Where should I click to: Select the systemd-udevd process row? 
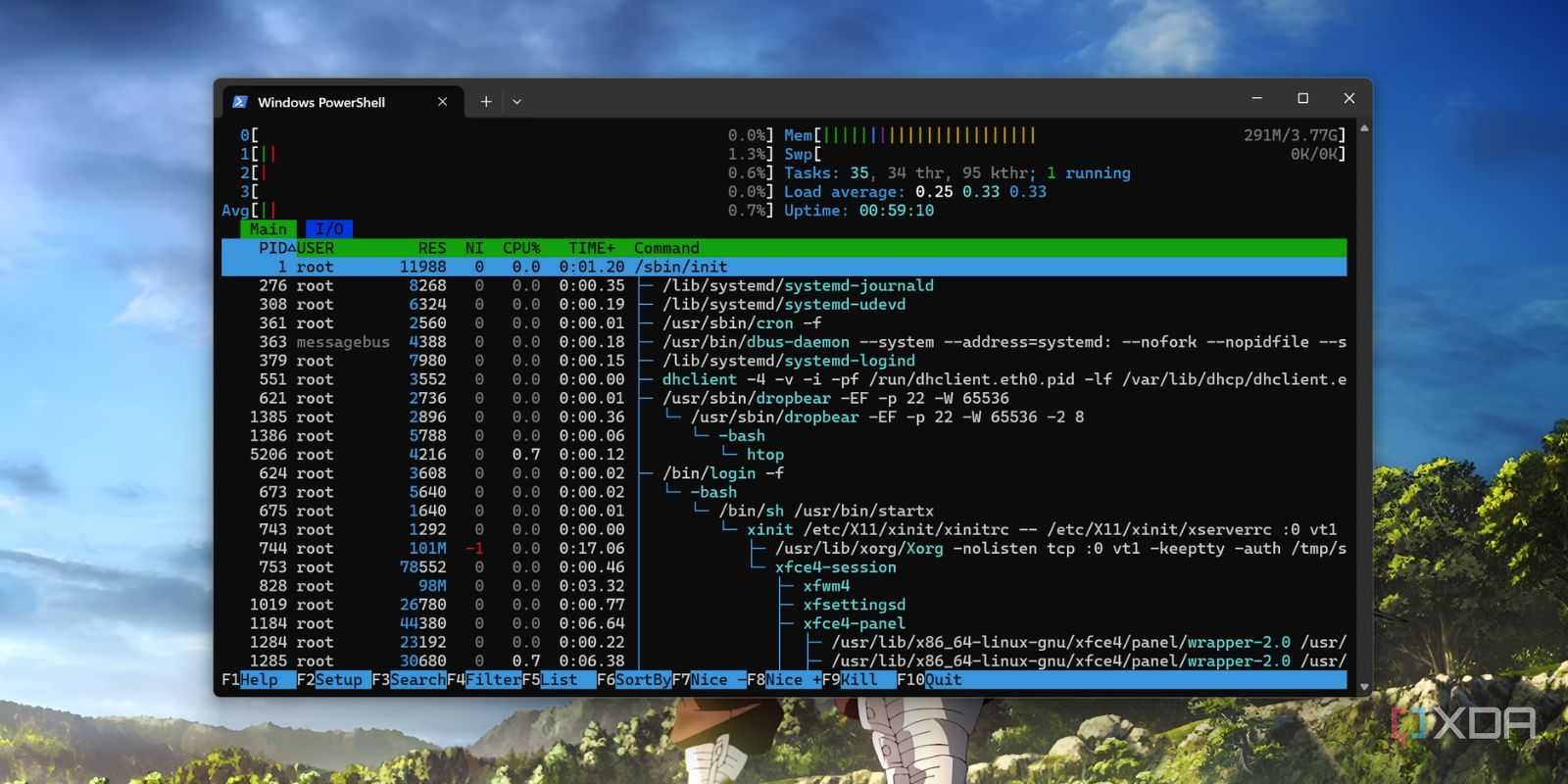pos(784,305)
